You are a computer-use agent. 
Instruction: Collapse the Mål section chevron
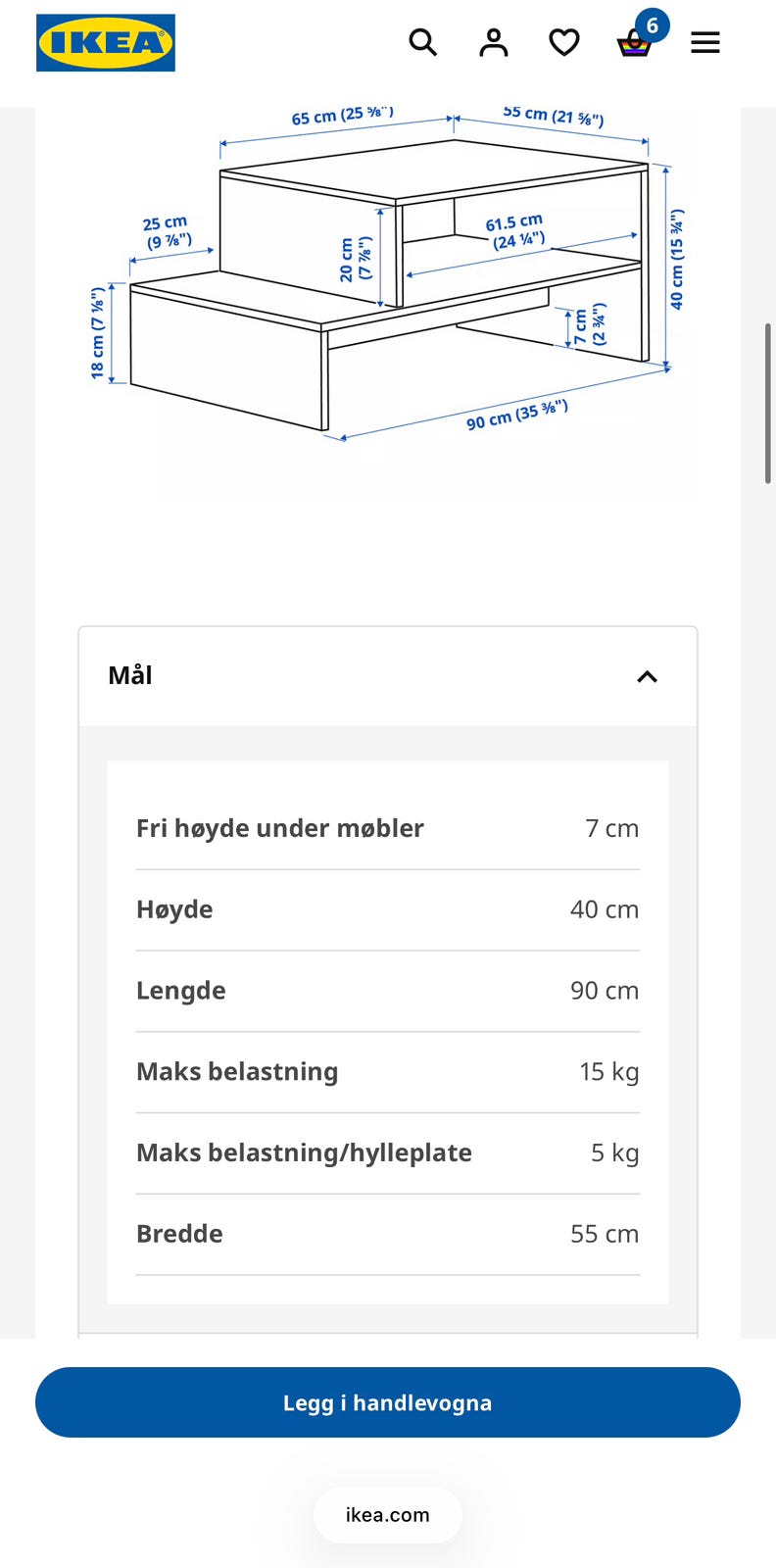click(x=648, y=676)
